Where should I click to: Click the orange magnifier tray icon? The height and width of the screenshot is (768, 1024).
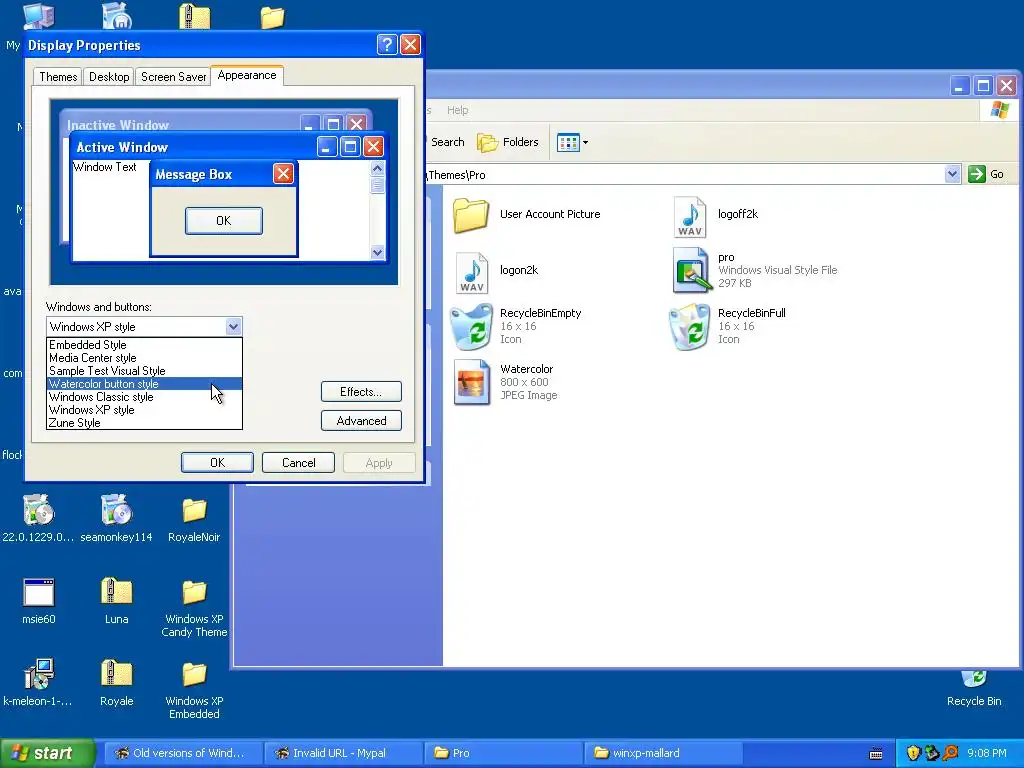click(950, 753)
